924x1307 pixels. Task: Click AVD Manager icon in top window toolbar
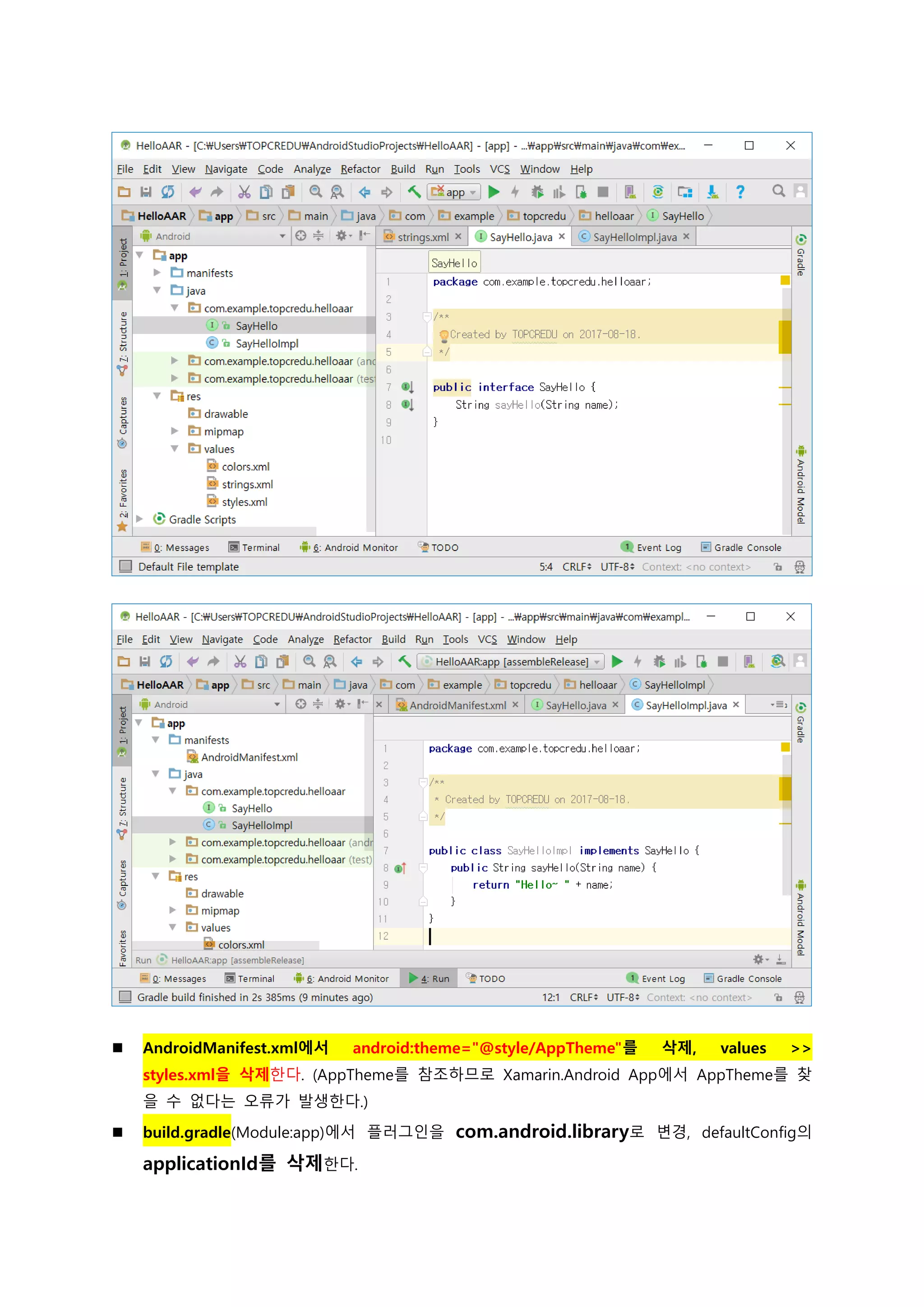coord(630,192)
